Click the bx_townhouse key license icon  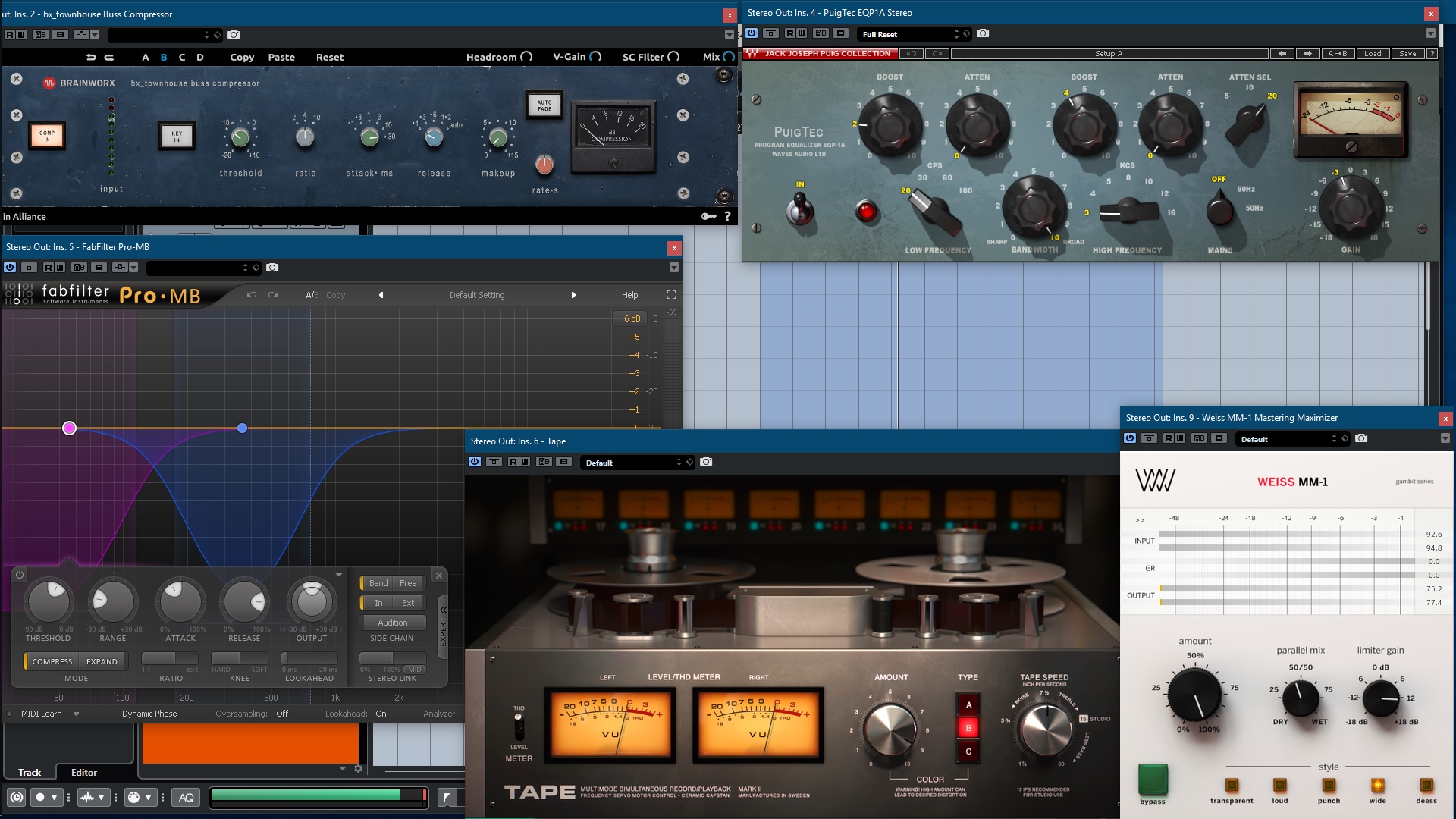[x=708, y=217]
